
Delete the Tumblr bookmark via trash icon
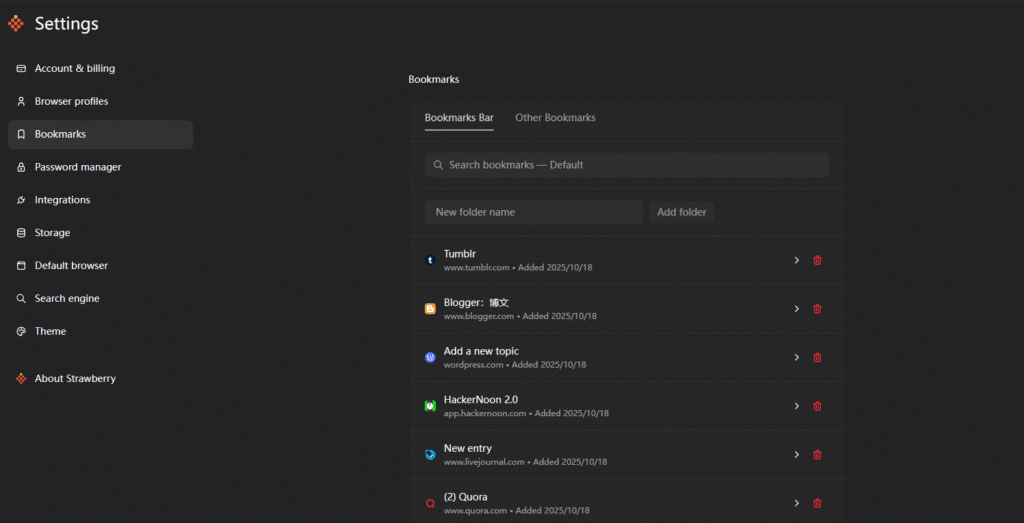pos(817,260)
